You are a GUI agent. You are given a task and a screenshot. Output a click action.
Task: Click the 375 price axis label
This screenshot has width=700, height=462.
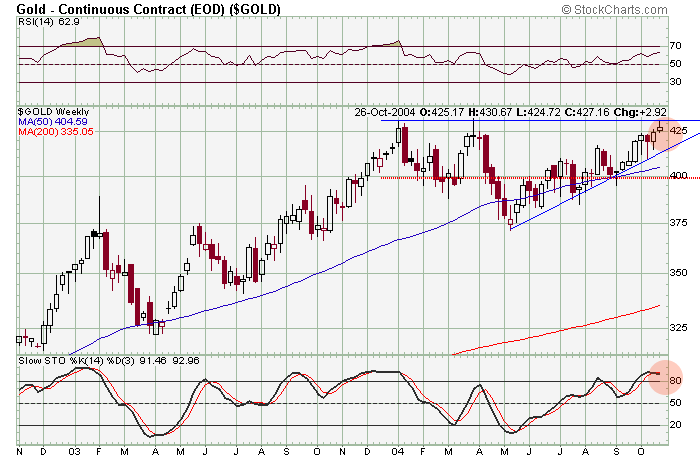click(x=679, y=223)
